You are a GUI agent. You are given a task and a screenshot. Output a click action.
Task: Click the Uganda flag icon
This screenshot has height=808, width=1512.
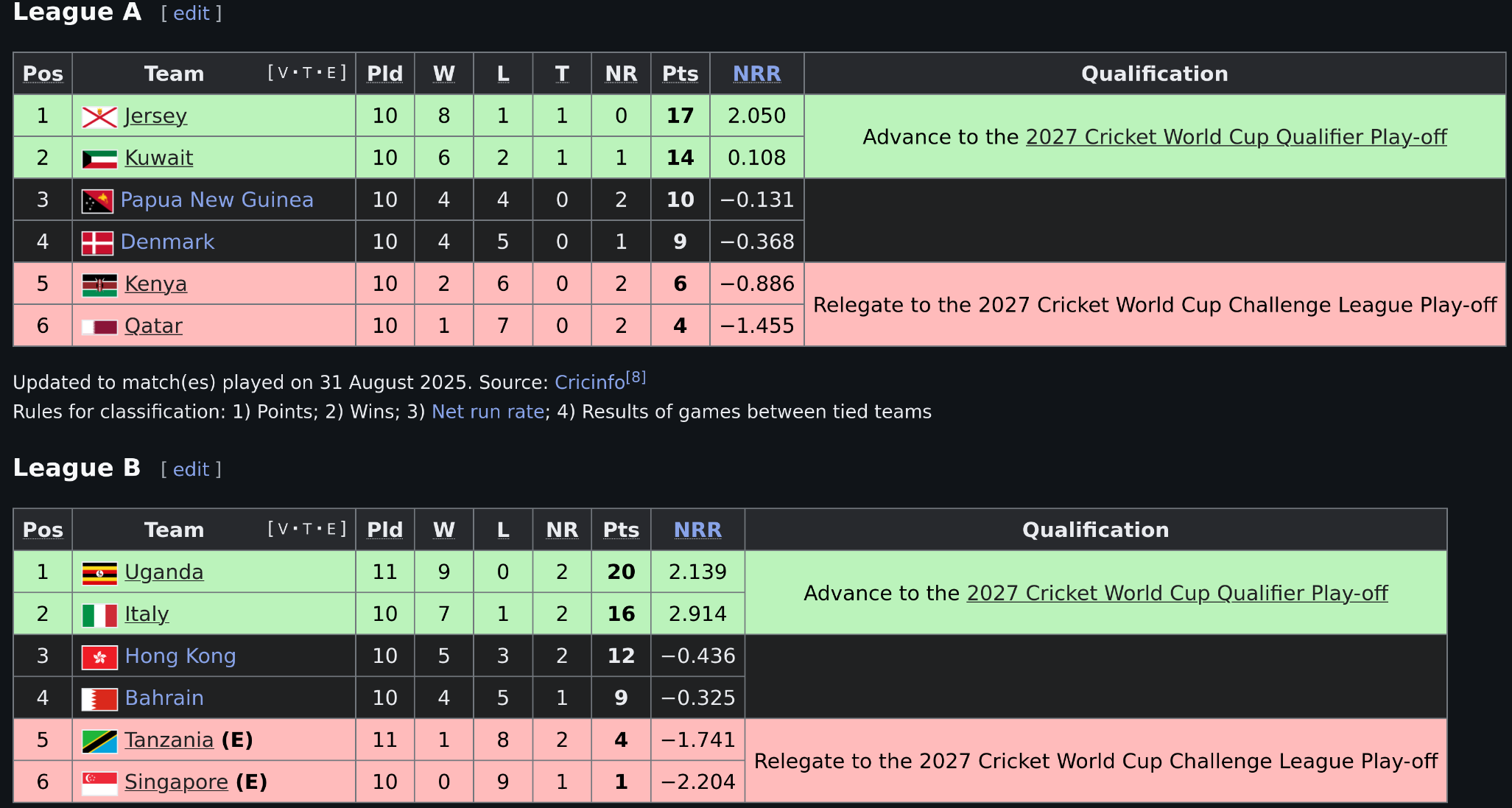[x=99, y=573]
